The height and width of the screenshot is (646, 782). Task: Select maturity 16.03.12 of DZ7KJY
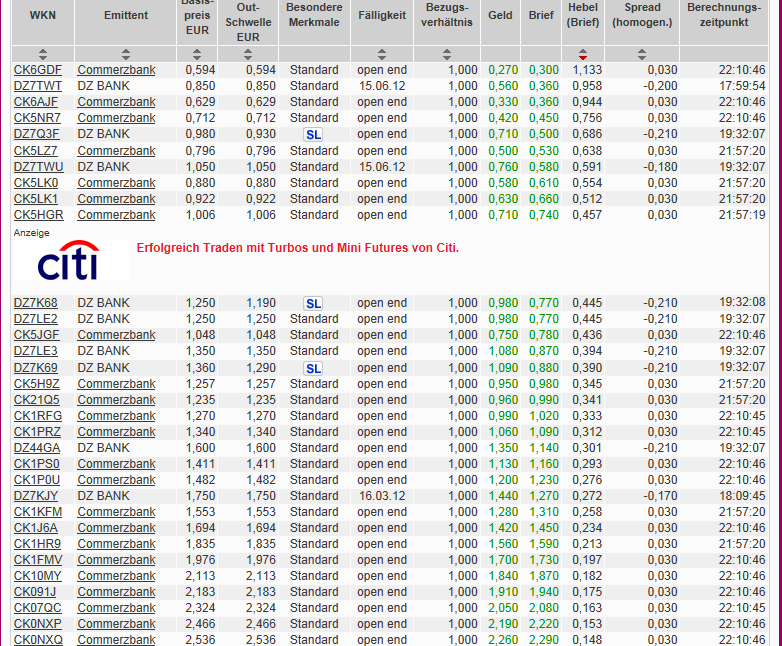tap(382, 496)
